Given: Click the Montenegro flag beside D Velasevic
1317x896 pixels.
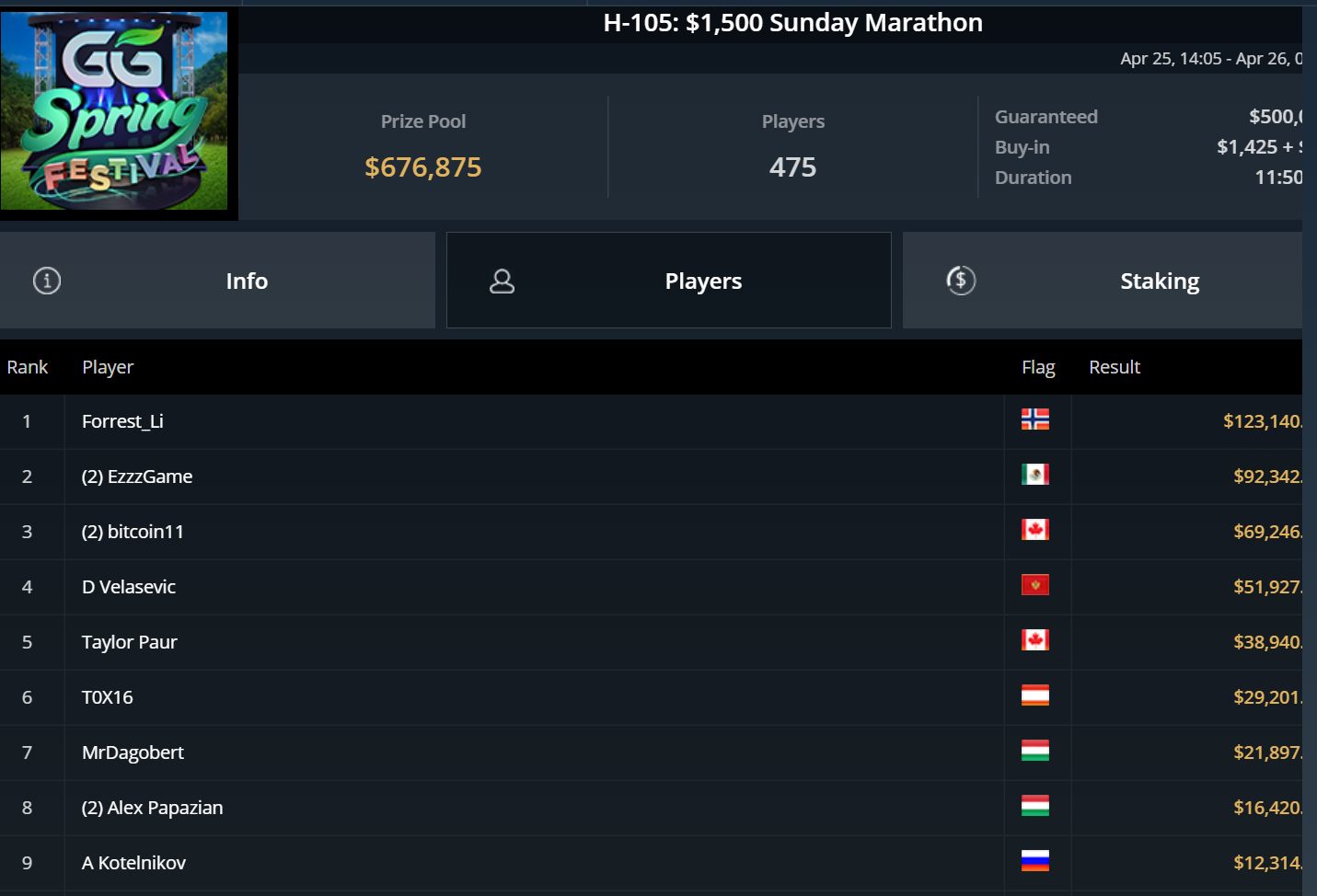Looking at the screenshot, I should coord(1034,585).
